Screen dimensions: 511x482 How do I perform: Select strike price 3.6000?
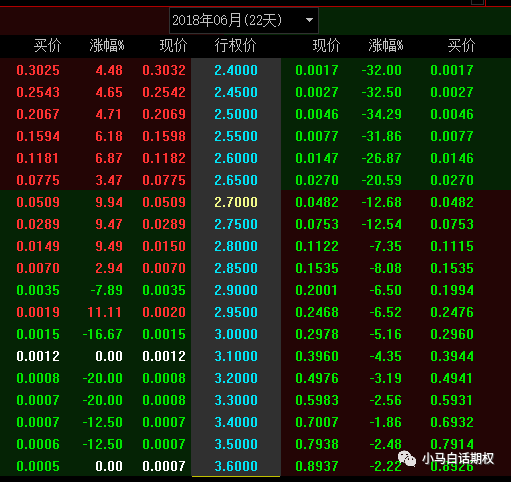(236, 466)
